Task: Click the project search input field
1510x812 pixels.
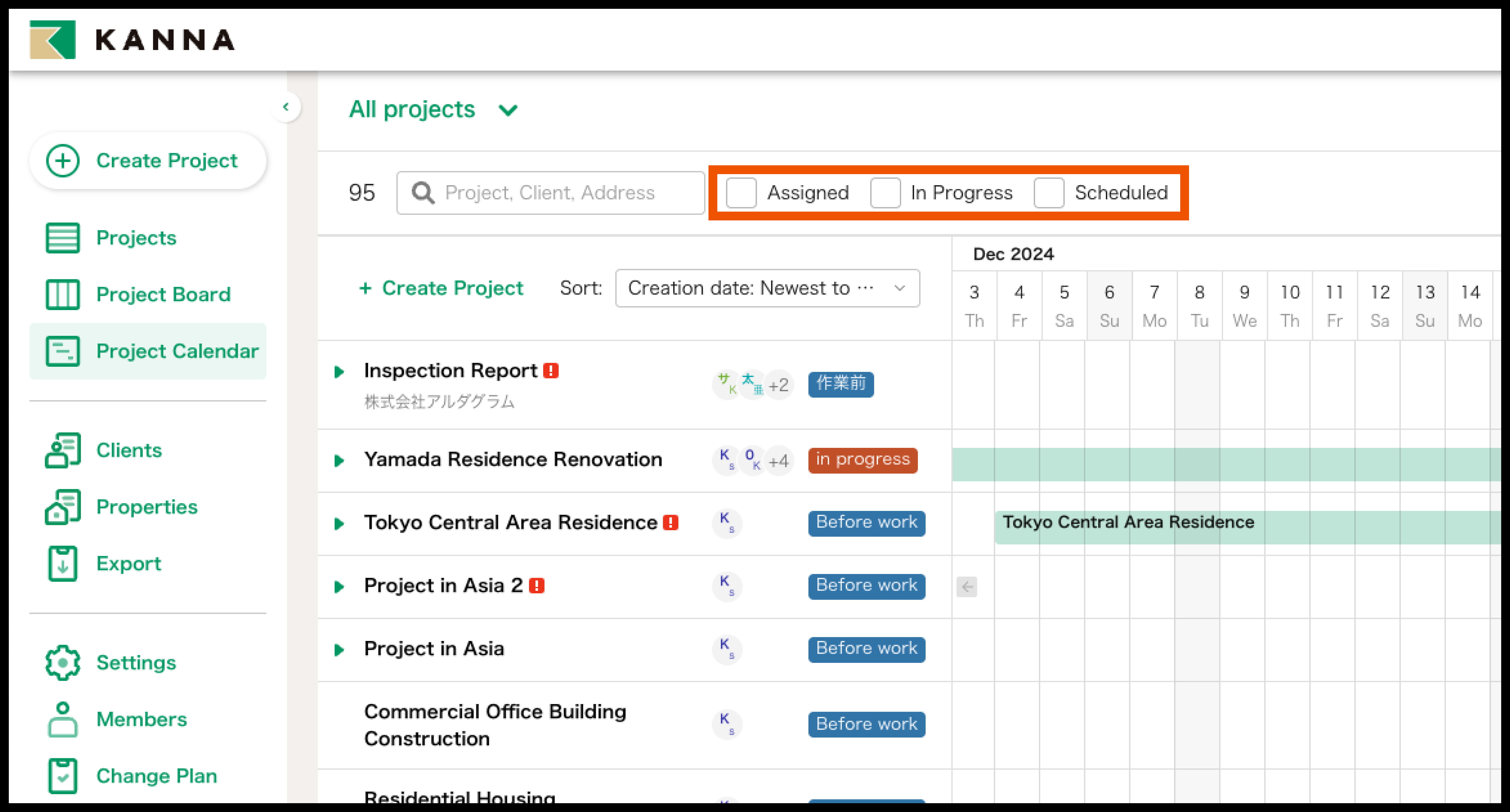Action: point(549,193)
